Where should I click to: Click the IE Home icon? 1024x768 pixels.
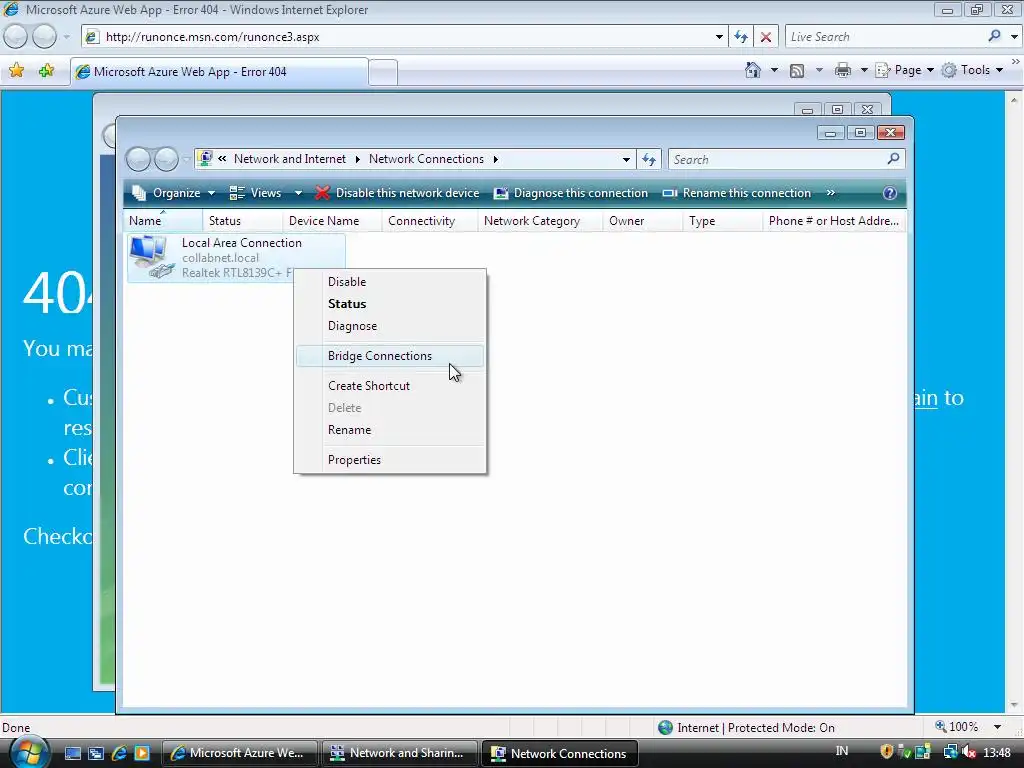coord(753,70)
